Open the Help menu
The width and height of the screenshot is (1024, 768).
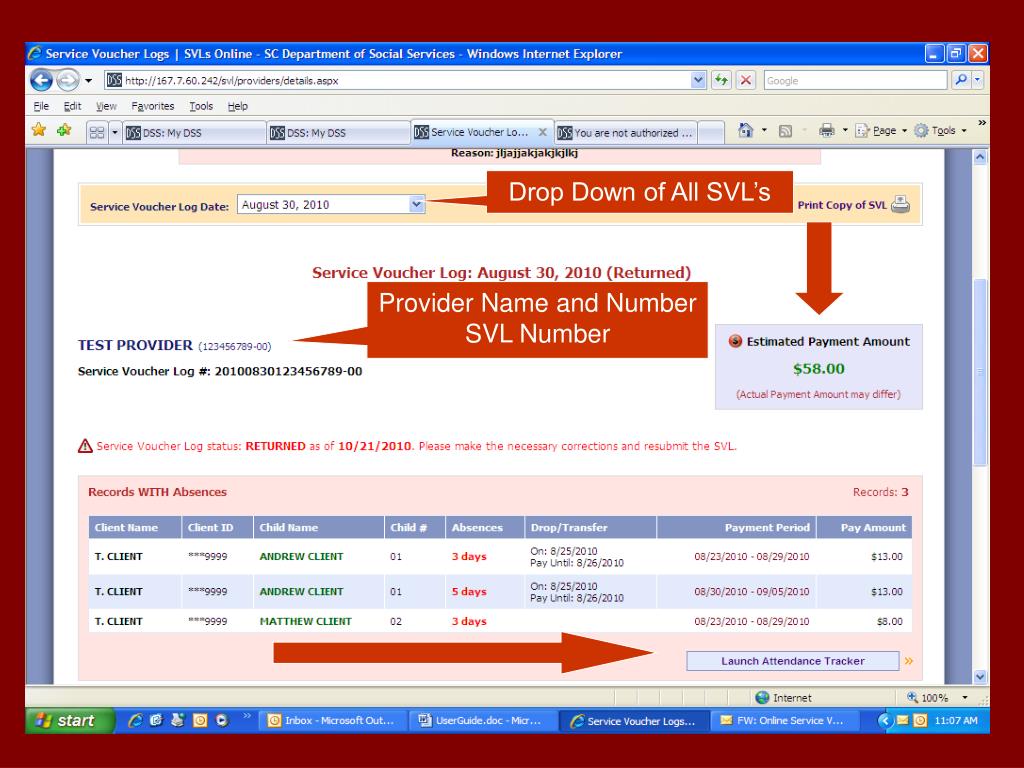coord(238,106)
